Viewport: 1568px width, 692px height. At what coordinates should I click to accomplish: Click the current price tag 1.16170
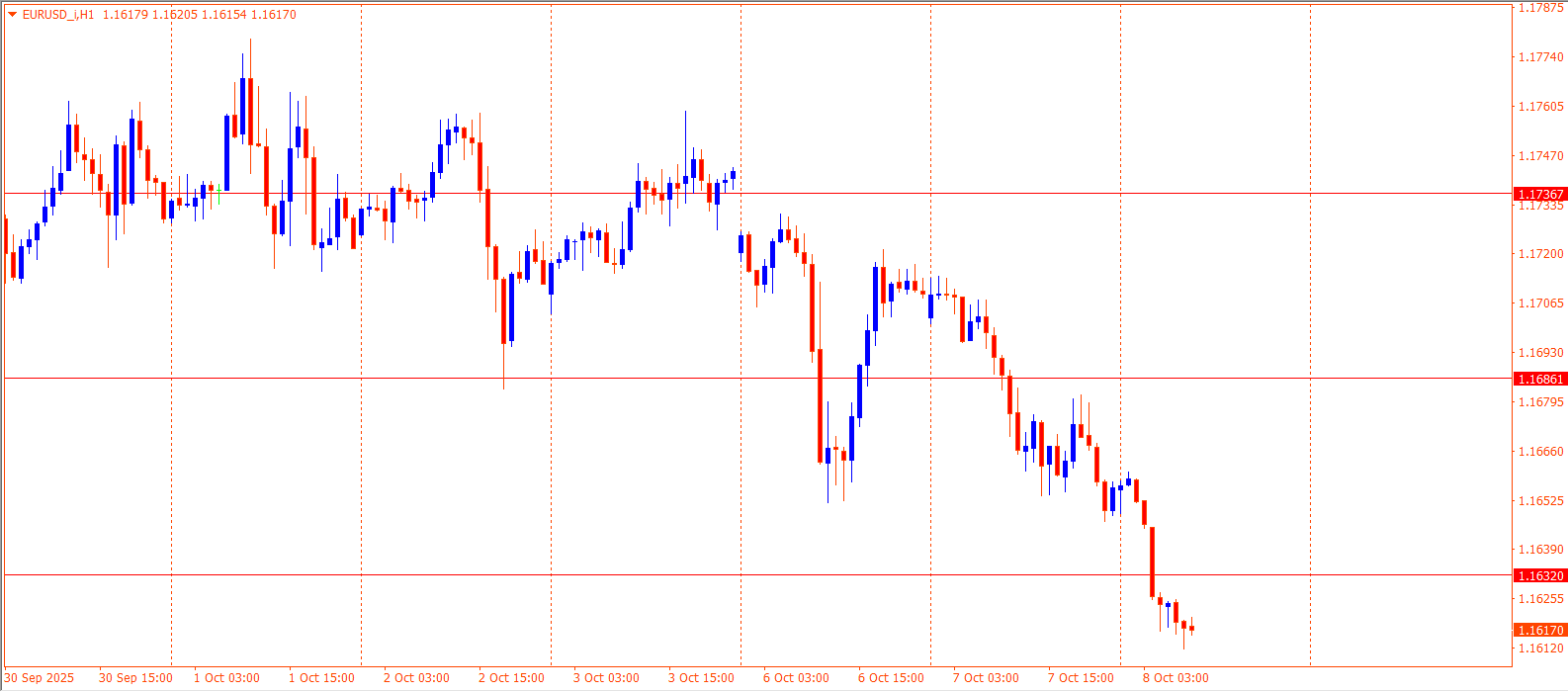coord(1540,631)
